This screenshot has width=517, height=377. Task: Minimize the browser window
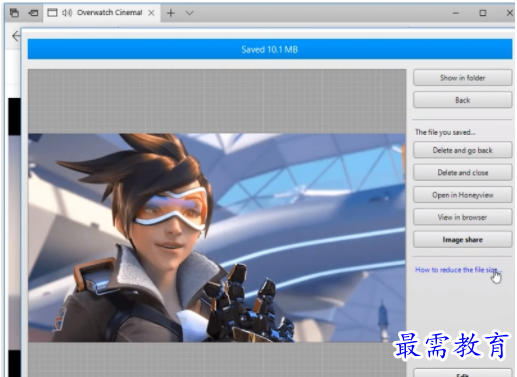456,13
